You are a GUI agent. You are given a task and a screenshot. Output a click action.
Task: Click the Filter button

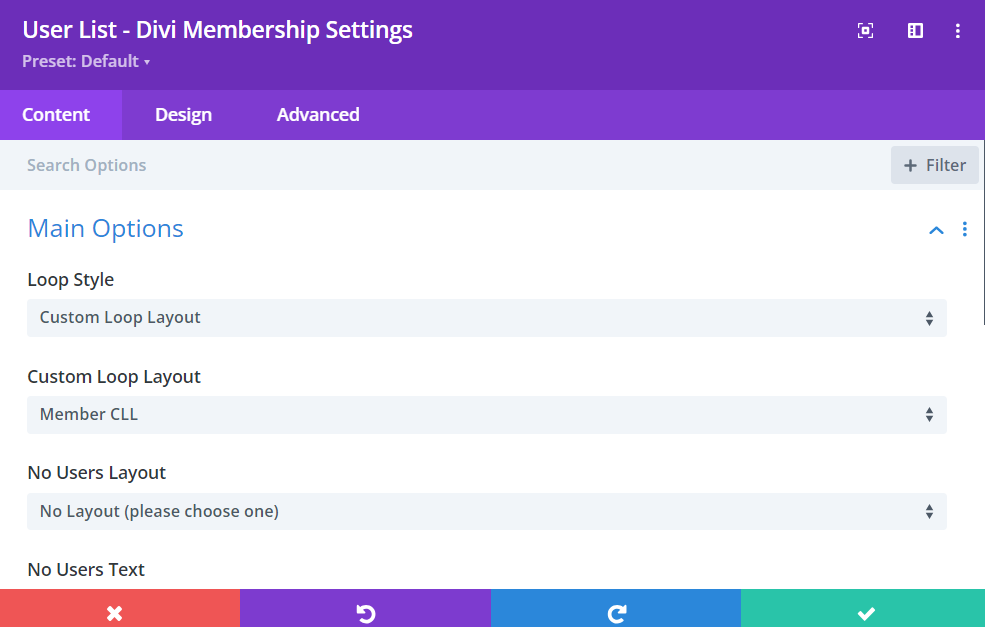(x=934, y=164)
